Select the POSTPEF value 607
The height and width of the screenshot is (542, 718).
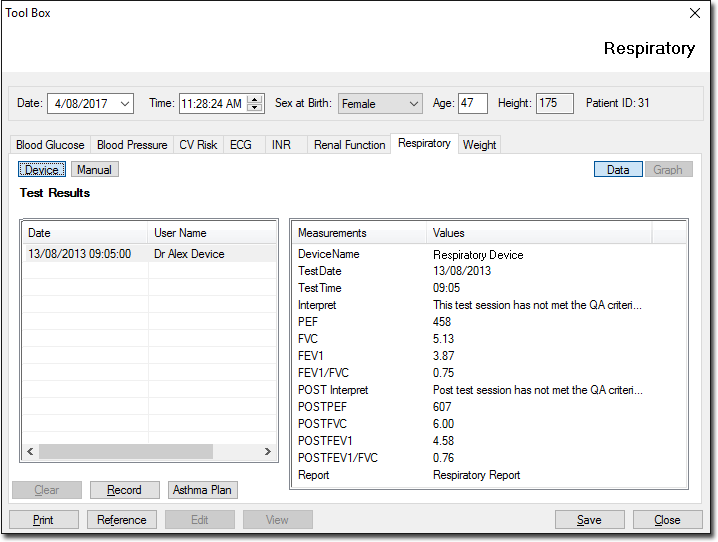[x=442, y=407]
